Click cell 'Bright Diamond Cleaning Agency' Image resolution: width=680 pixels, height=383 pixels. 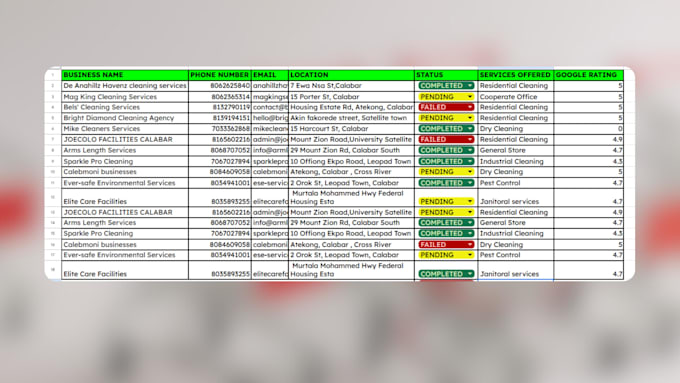[125, 118]
